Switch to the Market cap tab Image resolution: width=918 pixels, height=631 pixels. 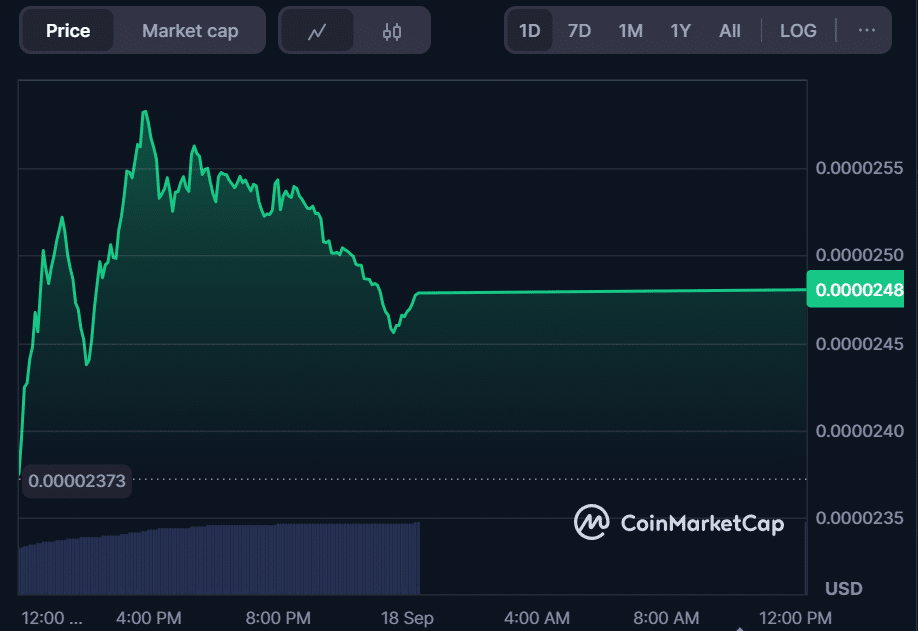click(190, 31)
